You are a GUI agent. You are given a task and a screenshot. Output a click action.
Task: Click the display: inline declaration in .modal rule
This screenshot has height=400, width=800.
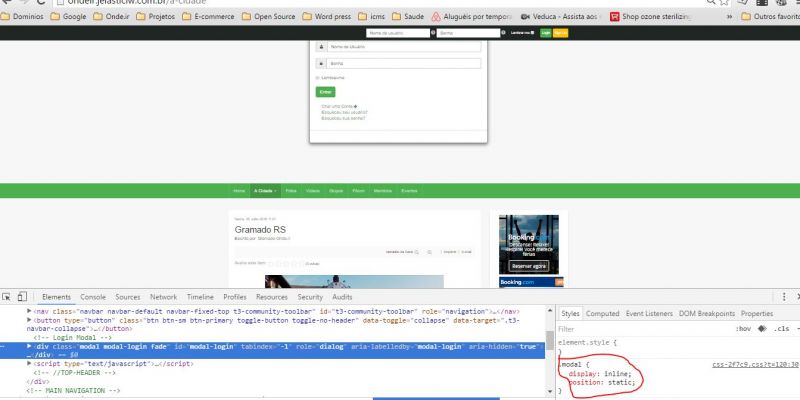click(600, 374)
